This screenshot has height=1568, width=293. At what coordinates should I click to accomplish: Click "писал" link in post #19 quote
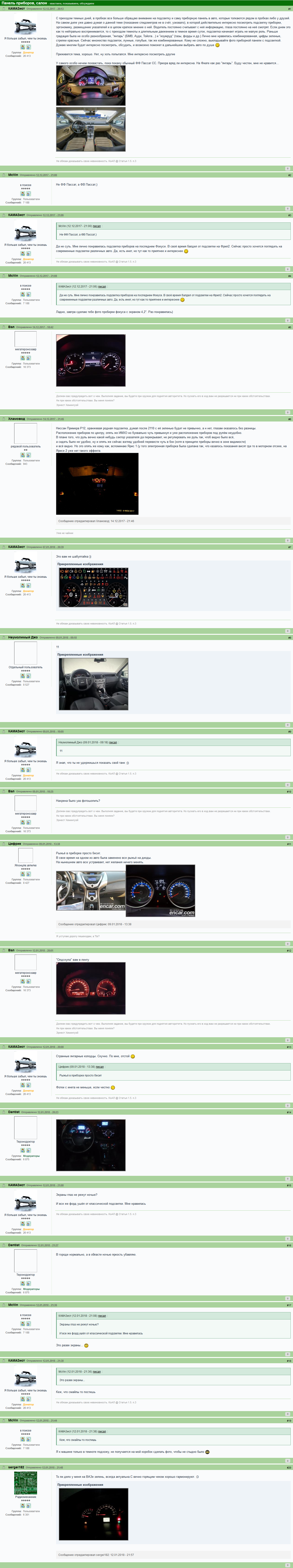pos(102,1432)
